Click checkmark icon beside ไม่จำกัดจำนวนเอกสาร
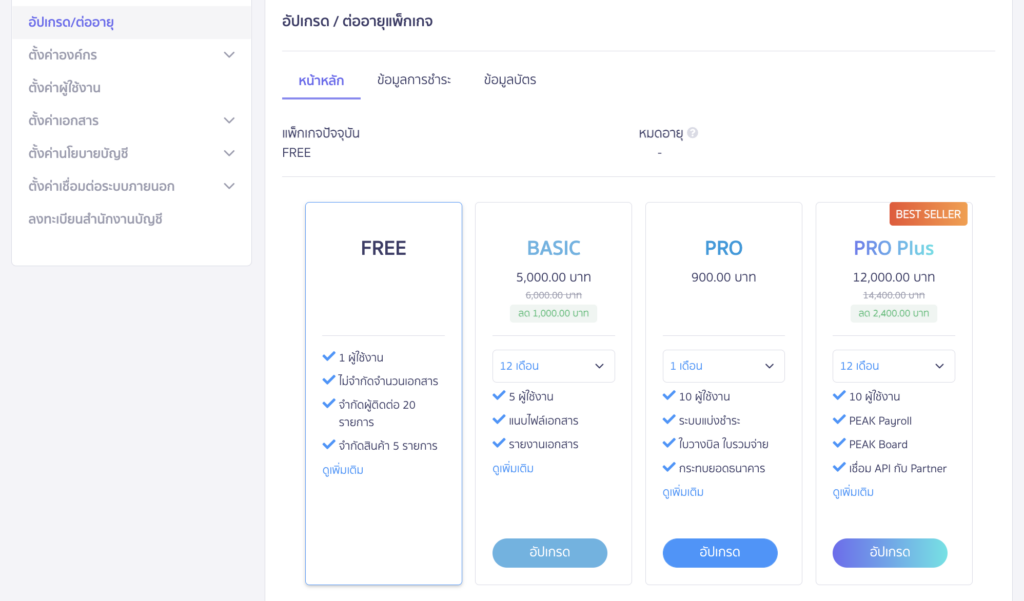The image size is (1024, 601). pos(329,380)
